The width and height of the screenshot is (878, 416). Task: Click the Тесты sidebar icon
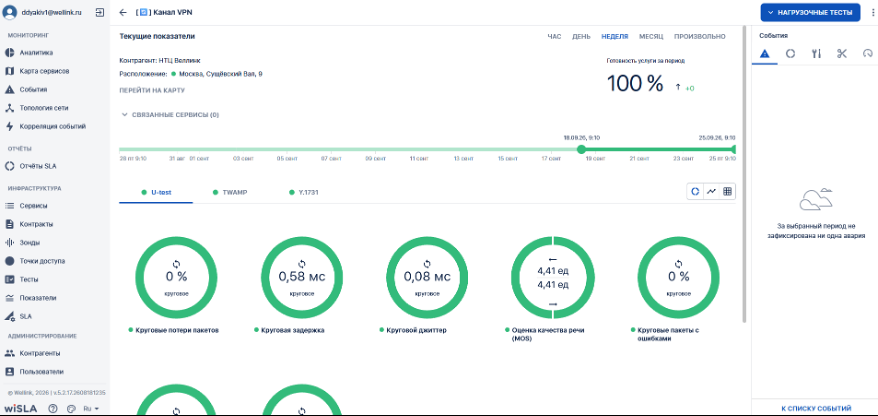pyautogui.click(x=9, y=279)
